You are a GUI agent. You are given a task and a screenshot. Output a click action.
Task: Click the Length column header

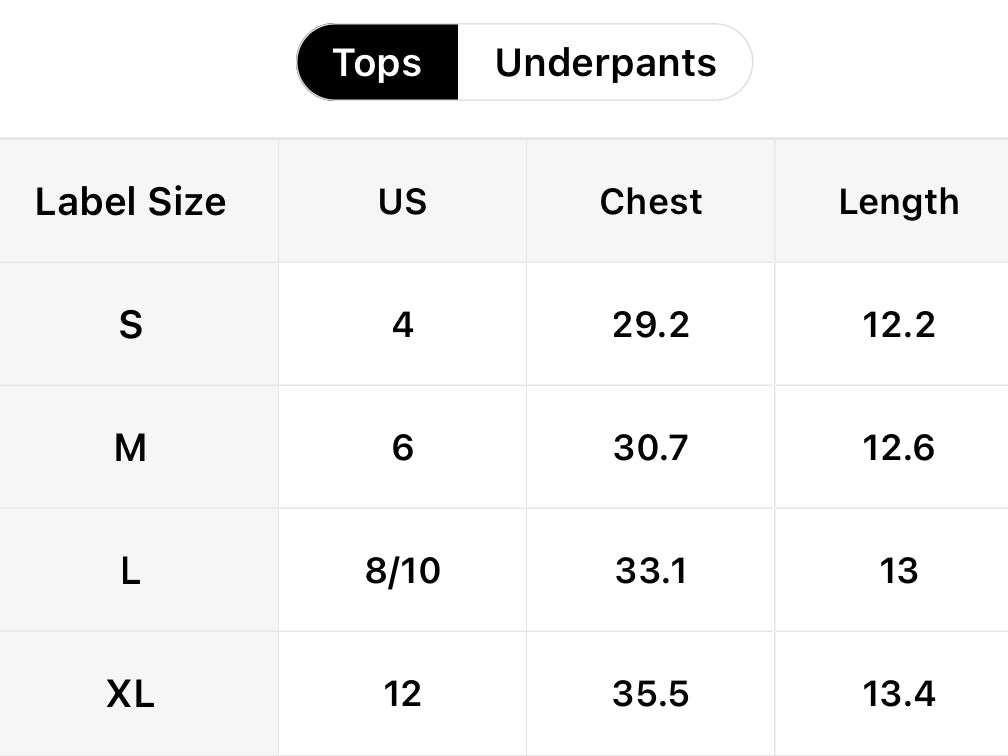[898, 202]
